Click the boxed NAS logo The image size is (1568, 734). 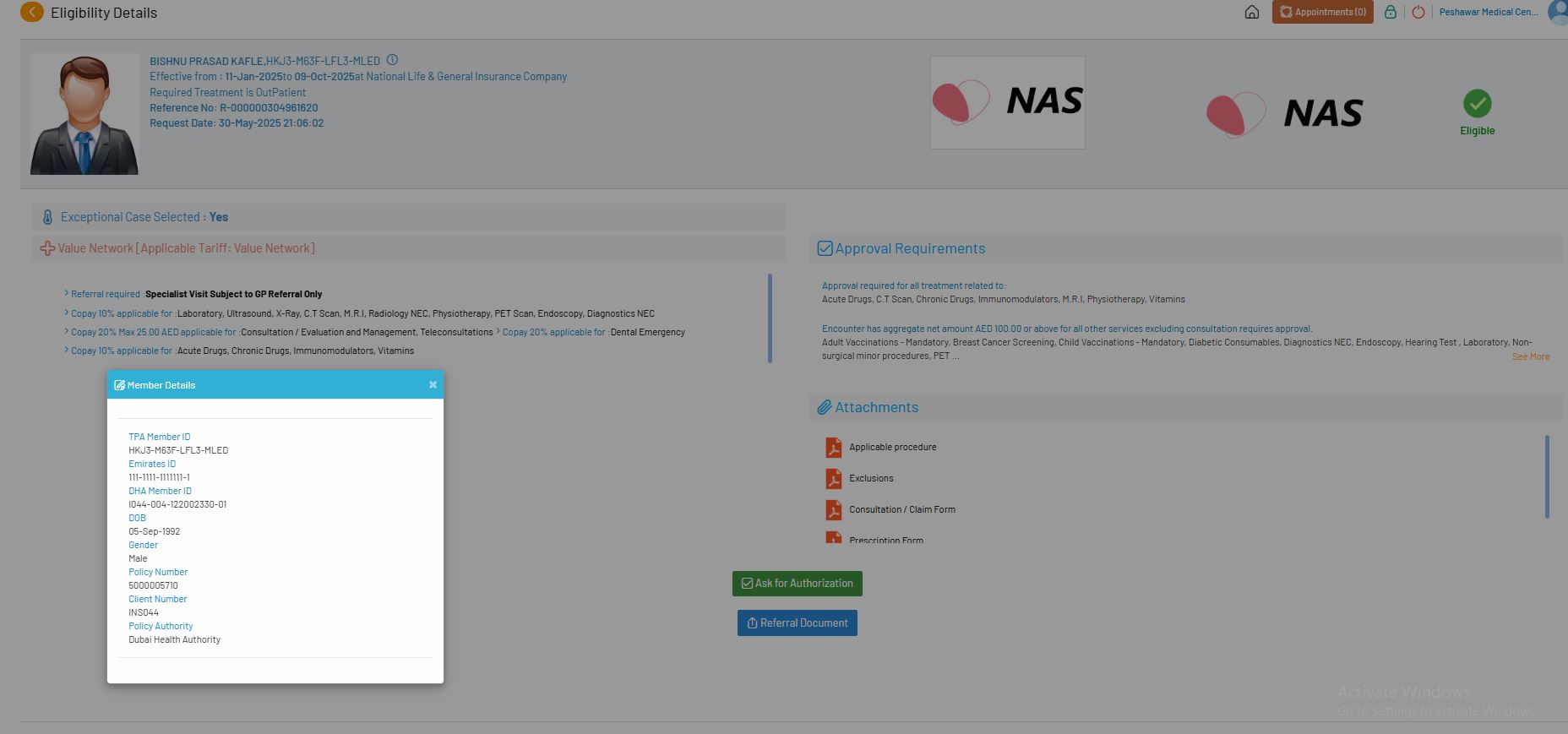[1008, 102]
